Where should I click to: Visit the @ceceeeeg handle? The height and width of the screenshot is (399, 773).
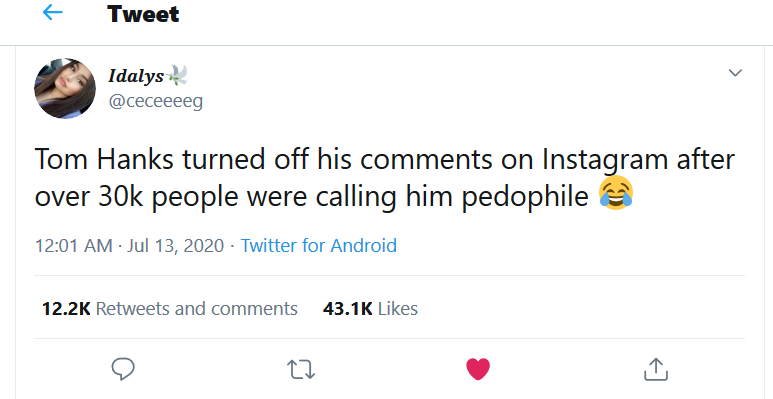[155, 101]
